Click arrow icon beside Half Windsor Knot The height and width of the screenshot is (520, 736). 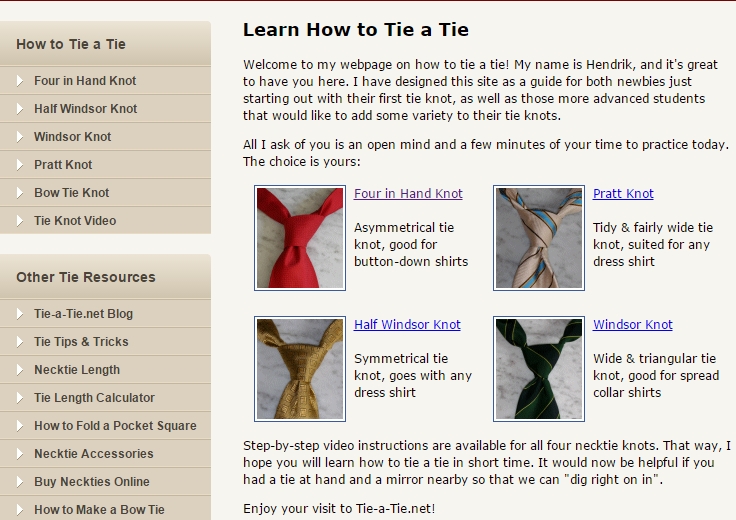[19, 109]
